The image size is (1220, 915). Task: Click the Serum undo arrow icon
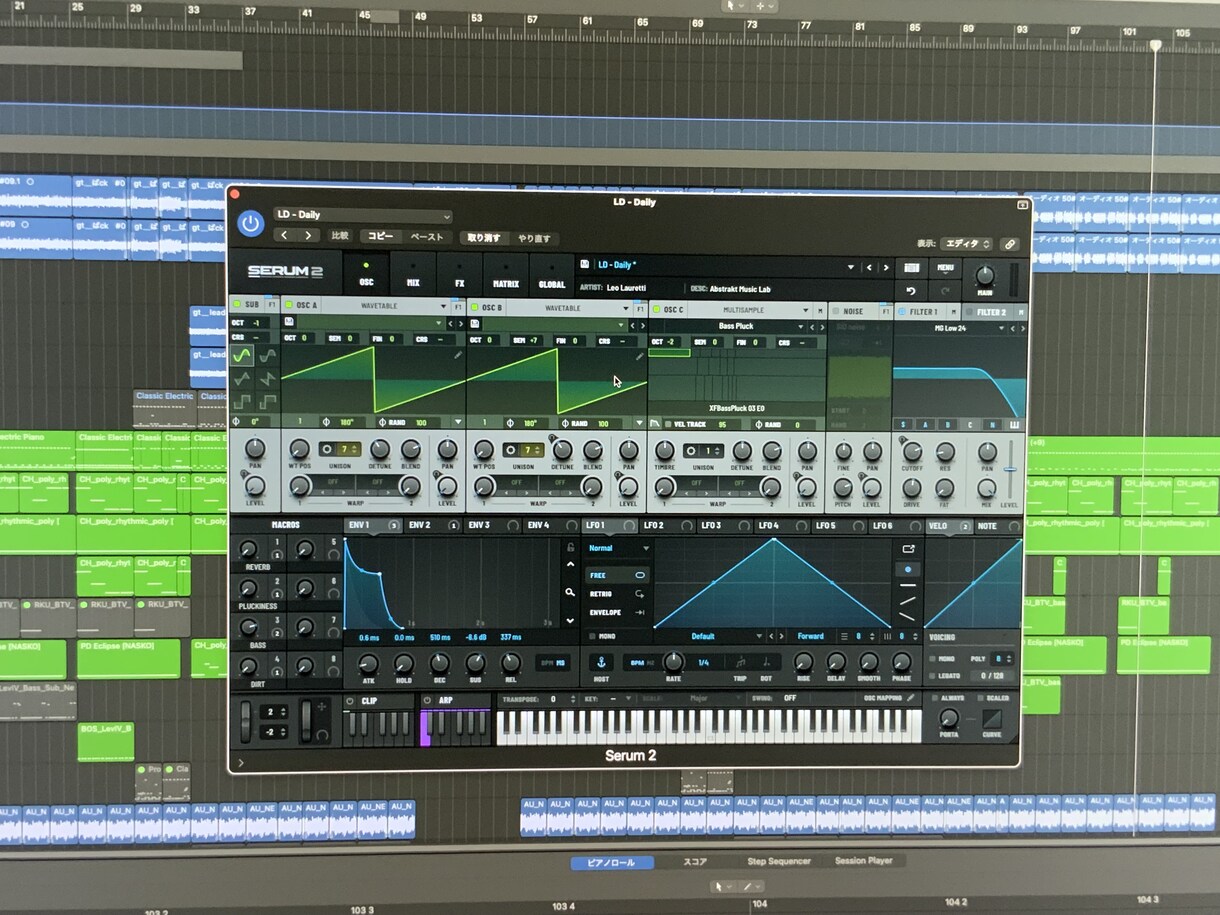[x=911, y=290]
